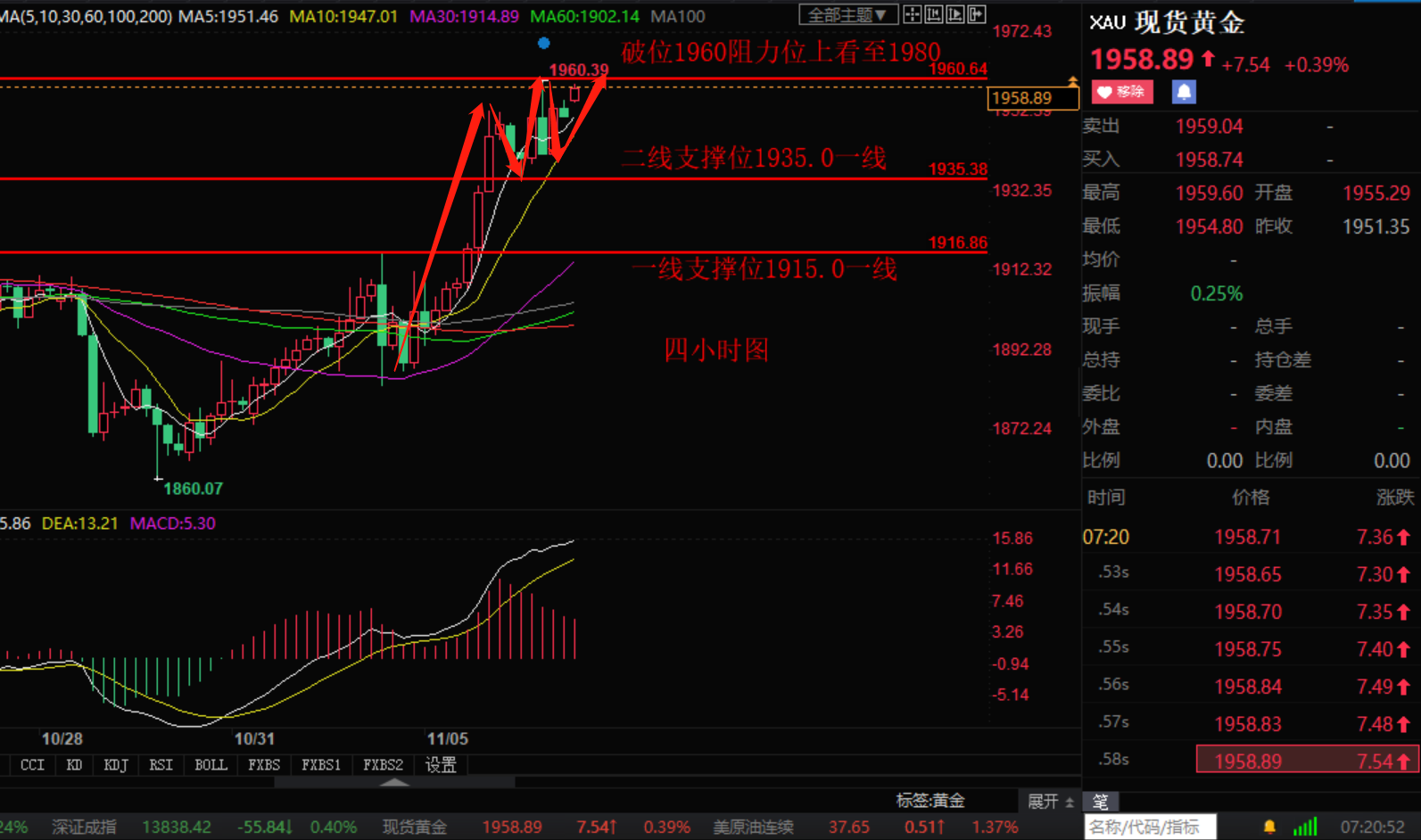
Task: Open indicator 设置 settings
Action: pyautogui.click(x=441, y=765)
